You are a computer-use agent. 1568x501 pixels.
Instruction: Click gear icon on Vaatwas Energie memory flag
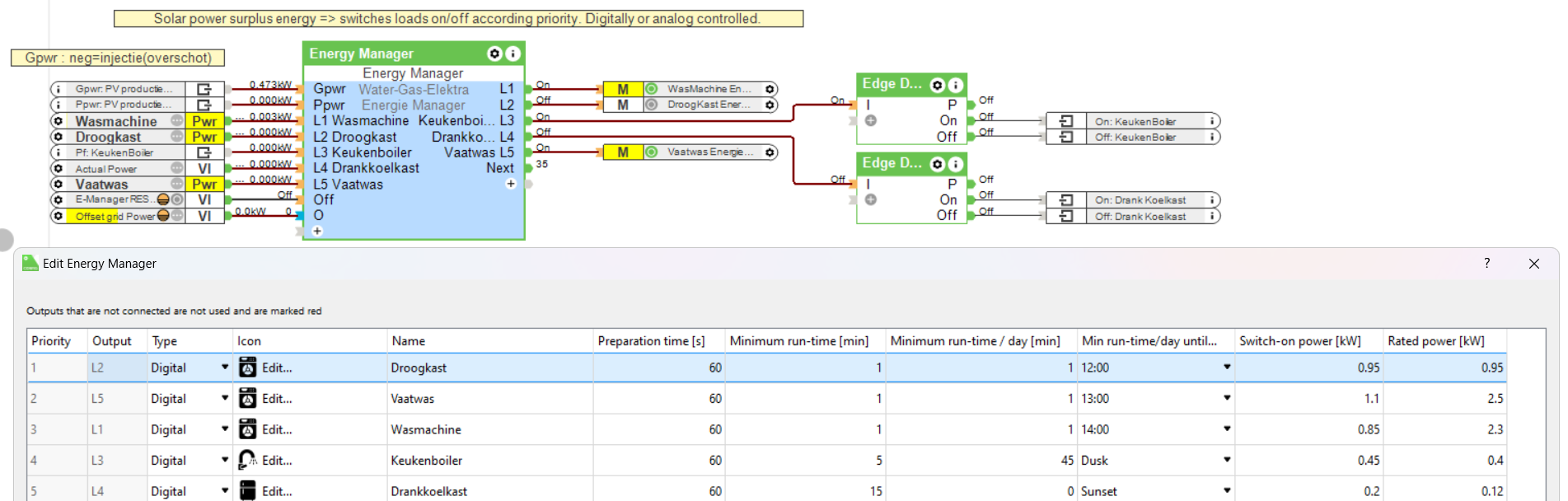(x=770, y=152)
